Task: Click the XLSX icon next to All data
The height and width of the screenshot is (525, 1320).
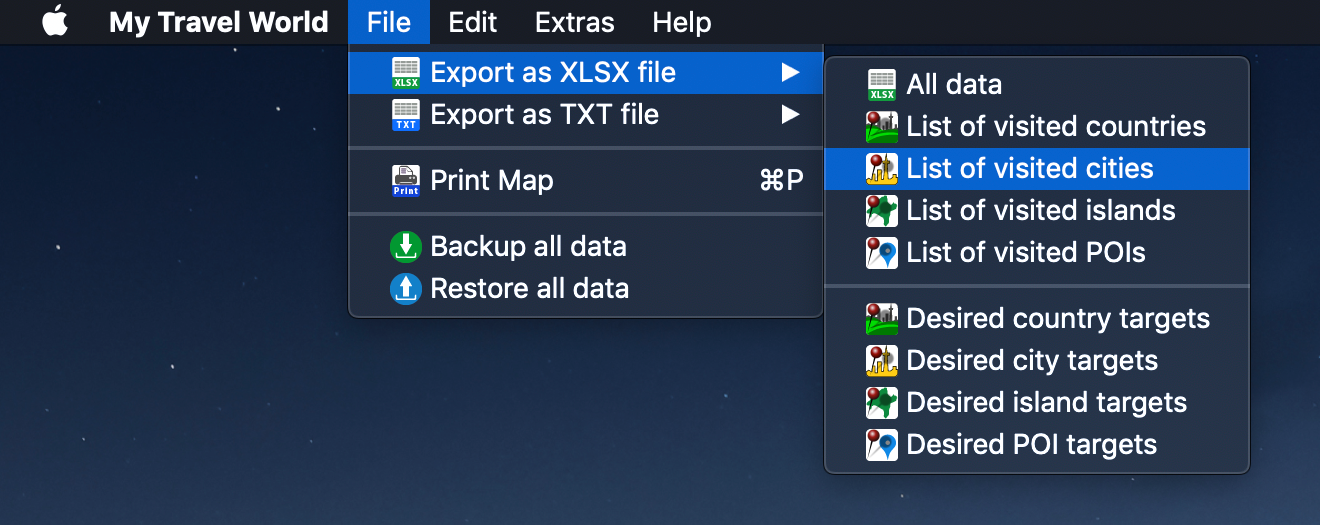Action: [882, 85]
